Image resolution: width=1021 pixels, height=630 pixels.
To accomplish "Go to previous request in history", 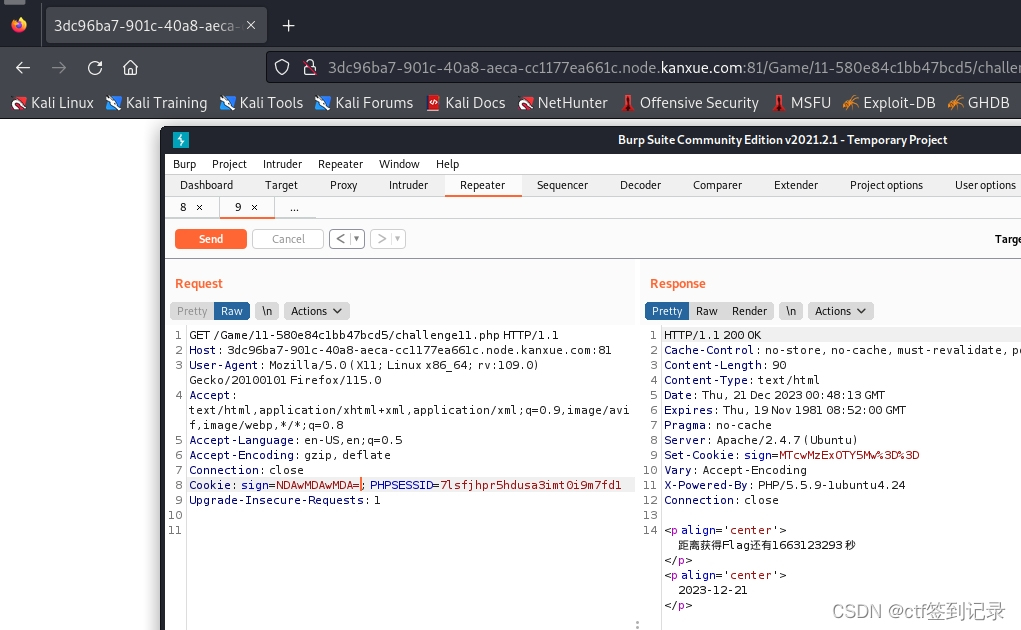I will point(340,239).
